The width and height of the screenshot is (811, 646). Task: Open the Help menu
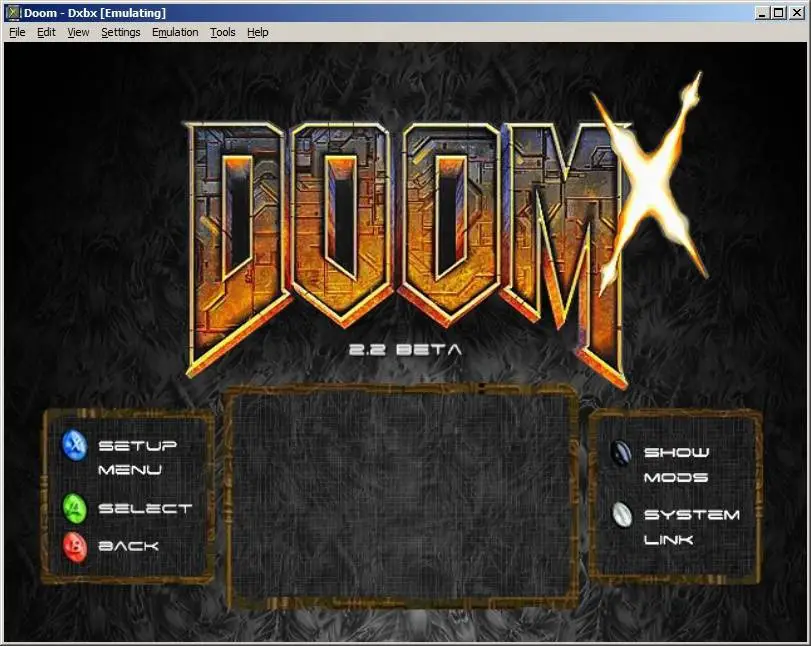(x=258, y=32)
